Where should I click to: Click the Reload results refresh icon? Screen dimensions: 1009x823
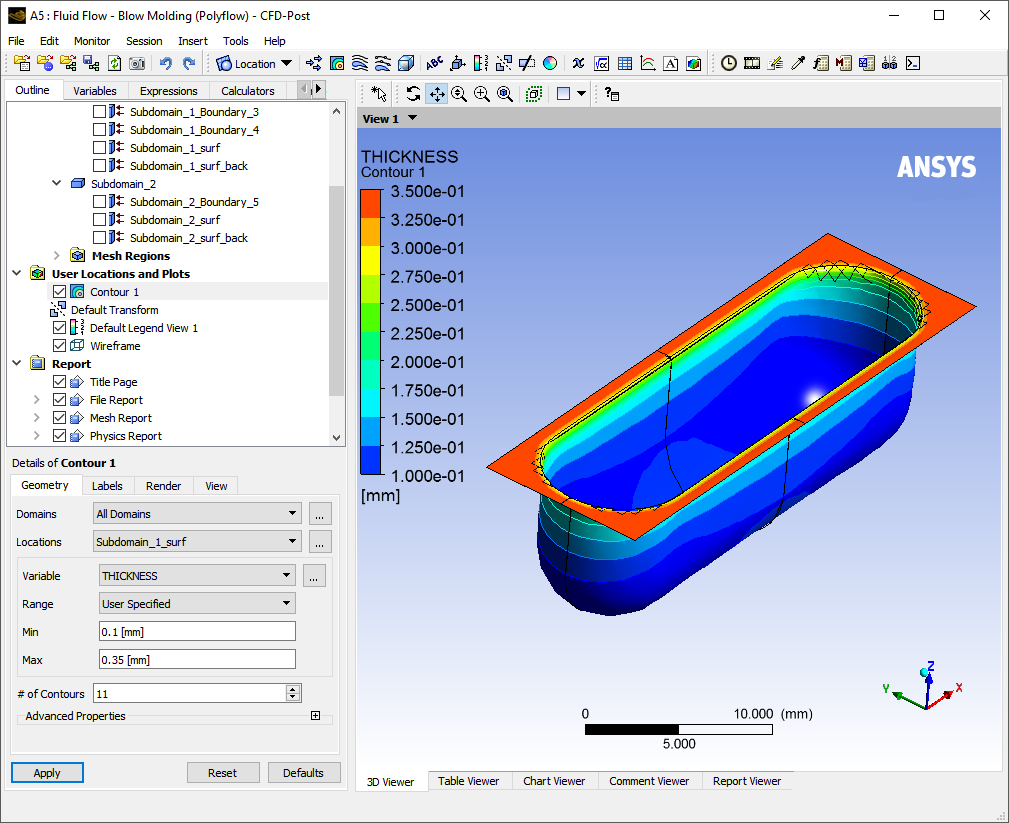pyautogui.click(x=114, y=63)
